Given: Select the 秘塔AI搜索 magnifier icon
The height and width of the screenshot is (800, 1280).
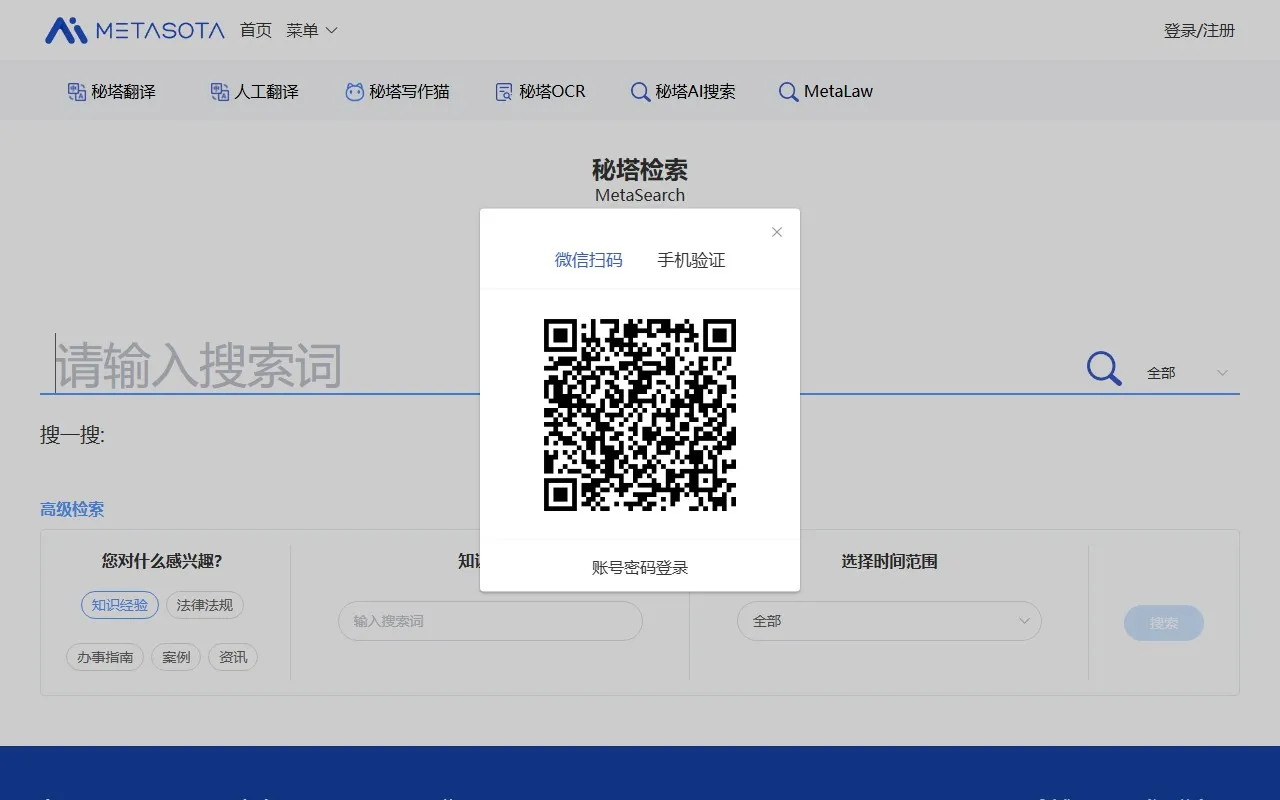Looking at the screenshot, I should (640, 91).
